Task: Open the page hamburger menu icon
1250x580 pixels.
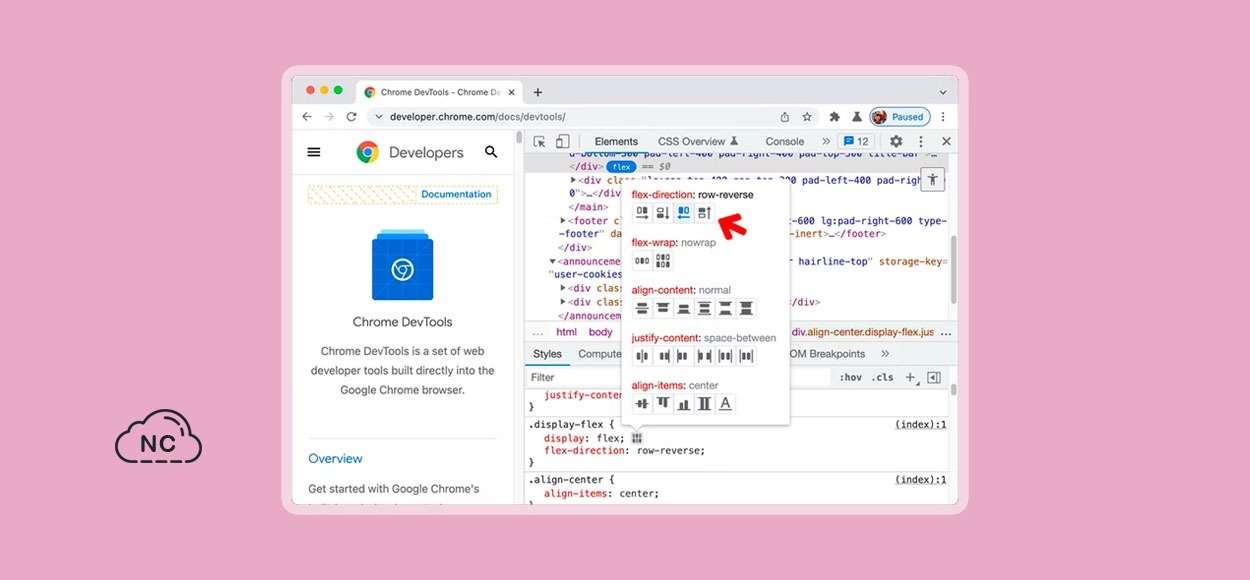Action: (314, 152)
